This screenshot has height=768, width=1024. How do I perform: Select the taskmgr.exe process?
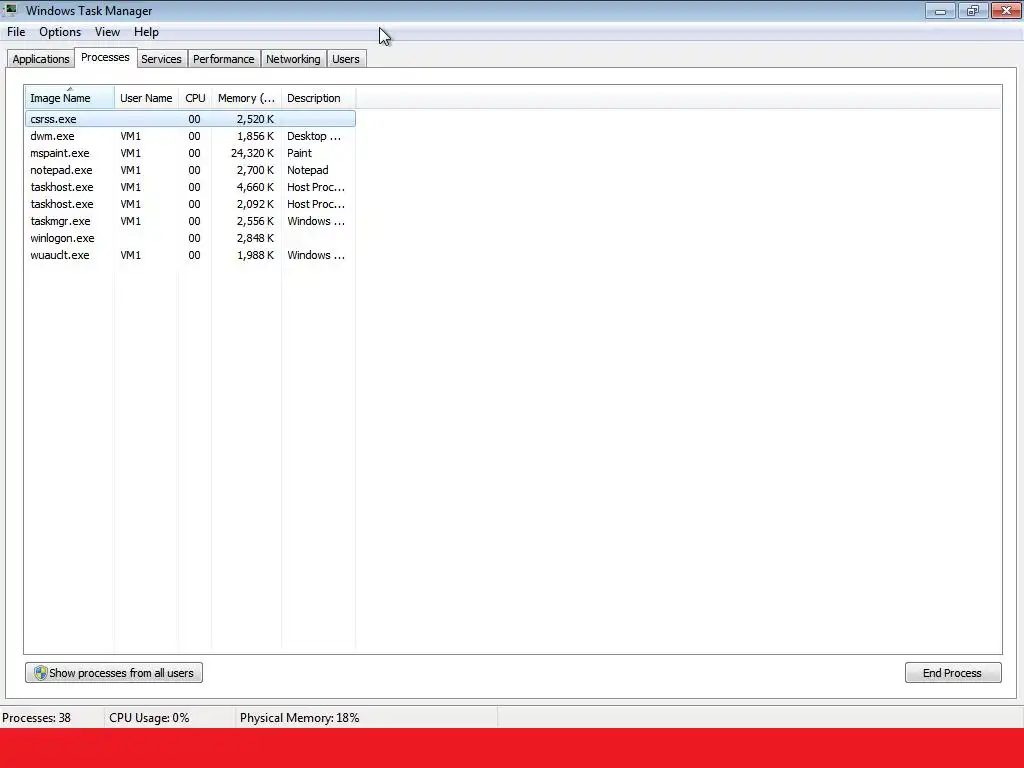coord(190,221)
